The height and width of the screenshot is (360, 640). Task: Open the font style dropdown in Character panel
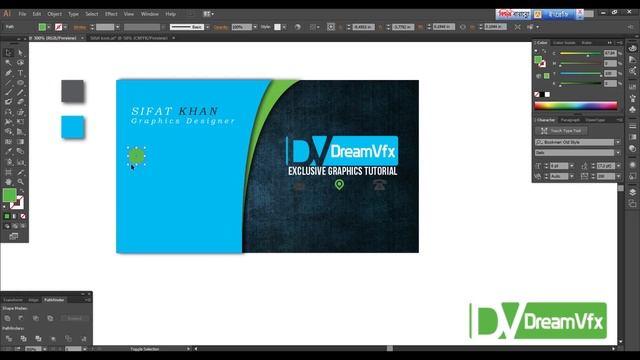pyautogui.click(x=618, y=152)
